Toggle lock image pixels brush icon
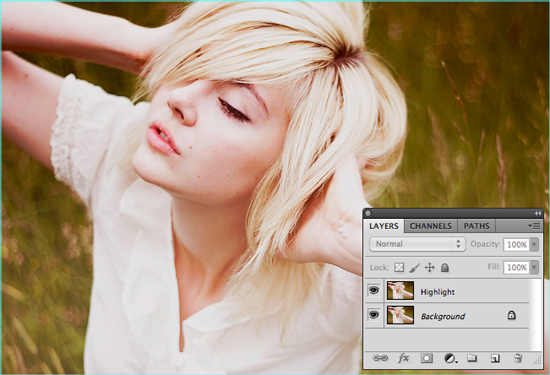The width and height of the screenshot is (550, 375). [x=414, y=268]
